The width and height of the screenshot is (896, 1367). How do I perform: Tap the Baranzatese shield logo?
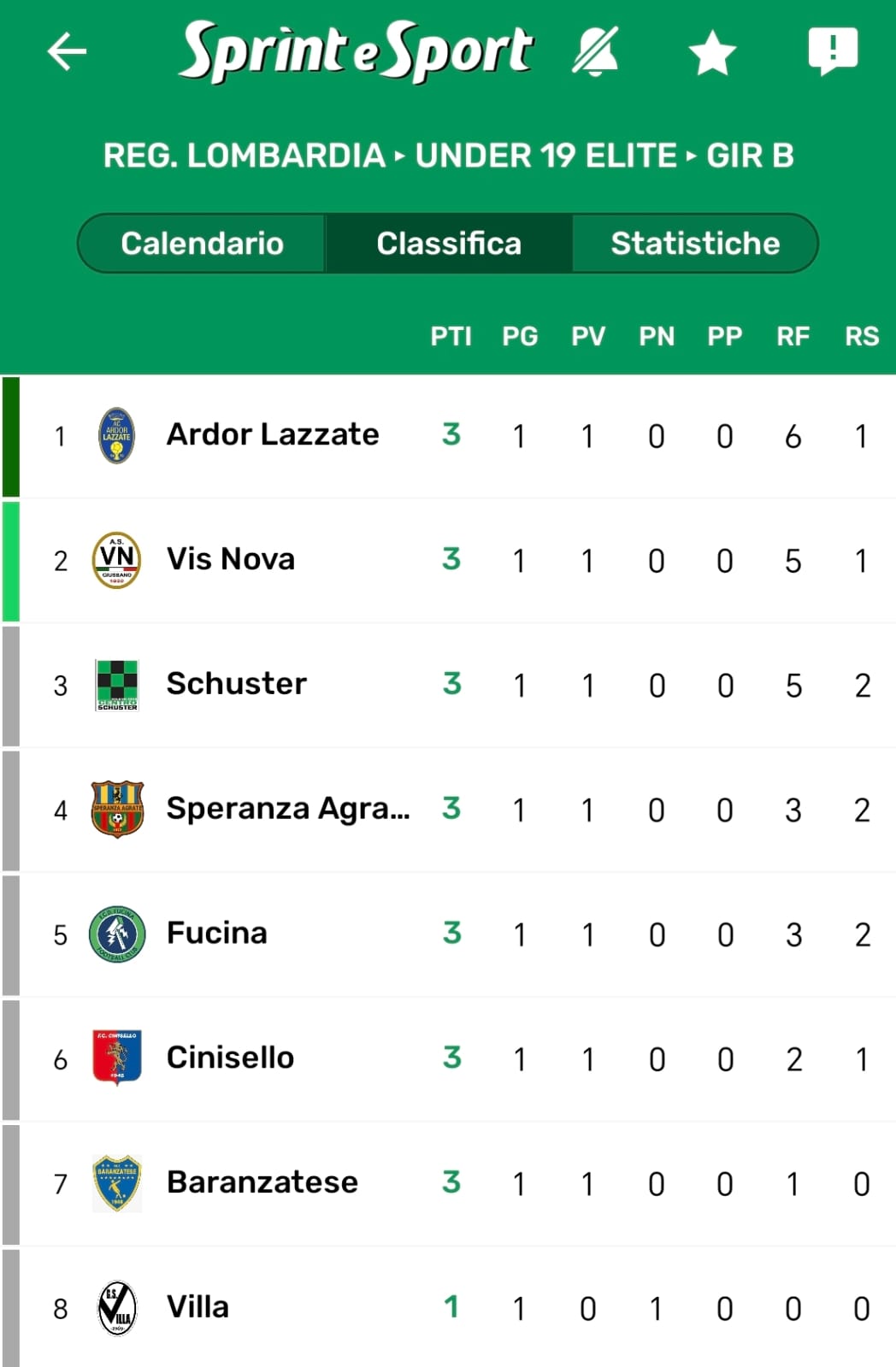click(x=117, y=1183)
